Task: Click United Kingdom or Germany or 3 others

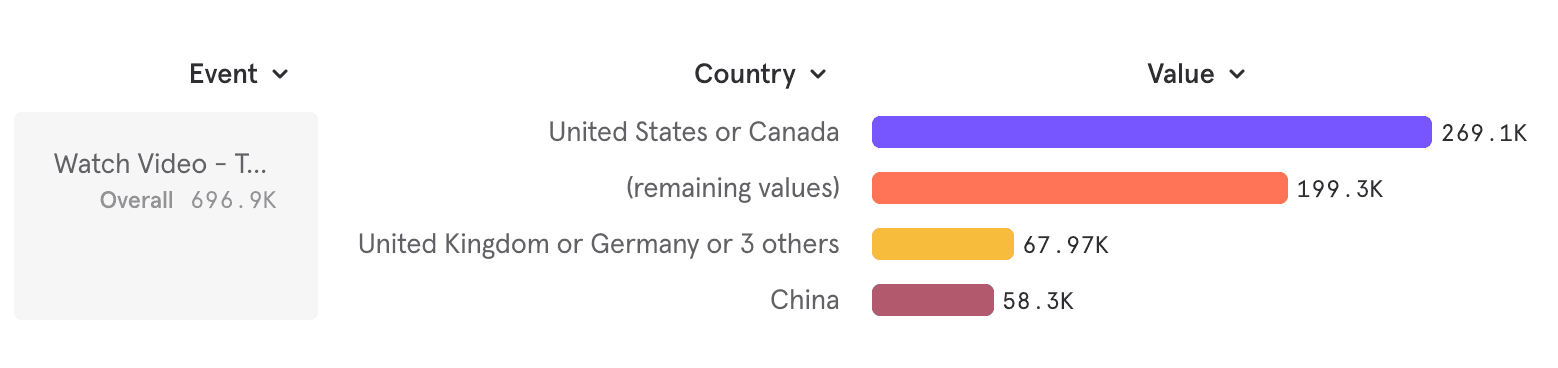Action: coord(599,244)
